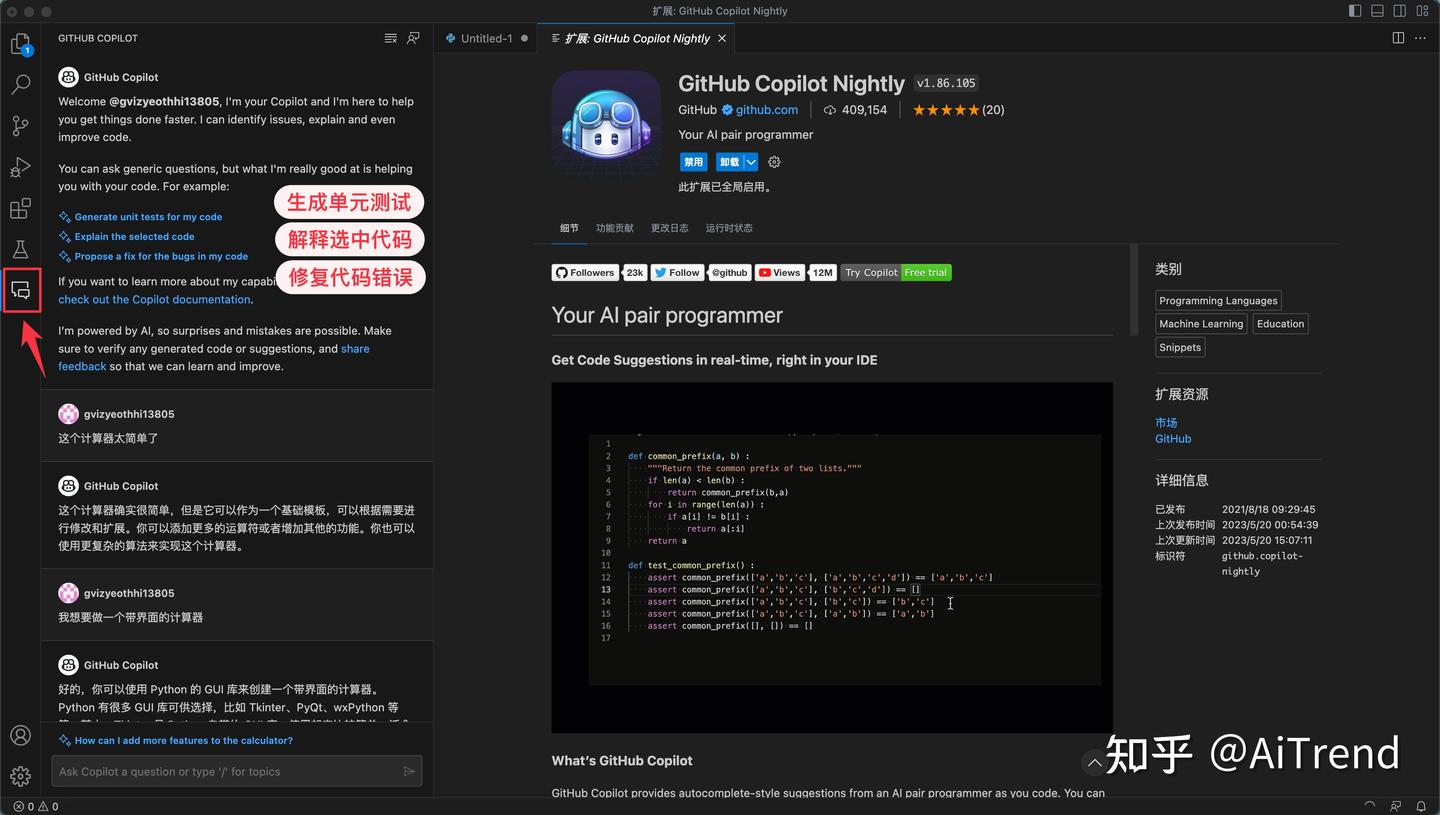Open extension settings gear beside uninstall
This screenshot has height=815, width=1440.
point(774,161)
